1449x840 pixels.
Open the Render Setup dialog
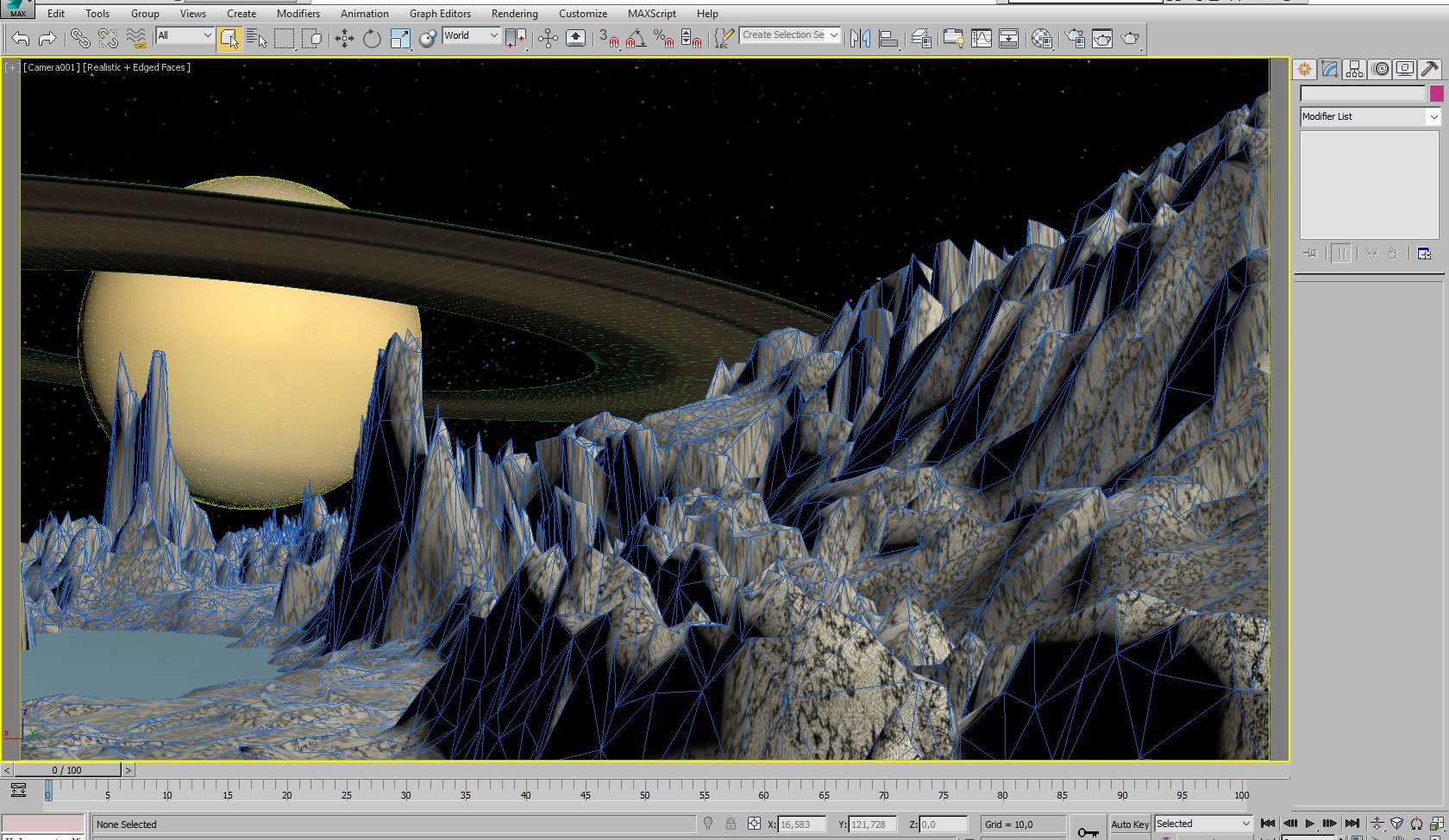[x=1075, y=38]
